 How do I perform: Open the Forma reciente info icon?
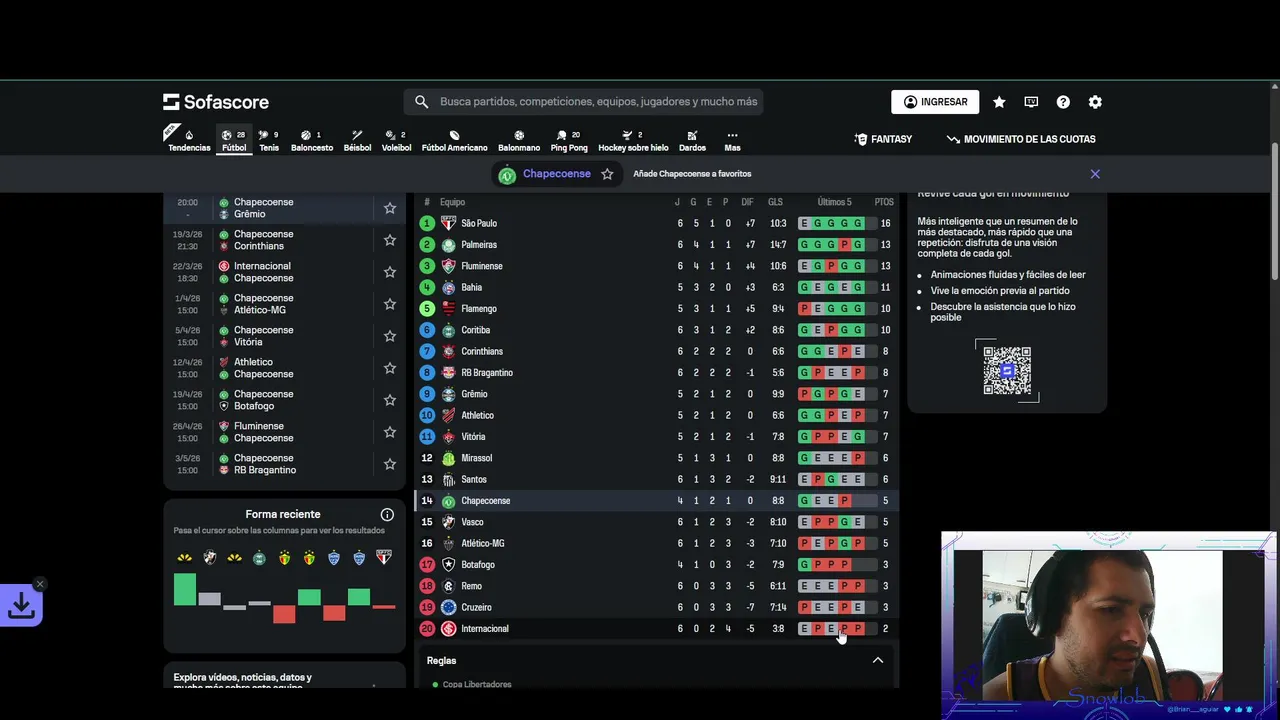[387, 514]
